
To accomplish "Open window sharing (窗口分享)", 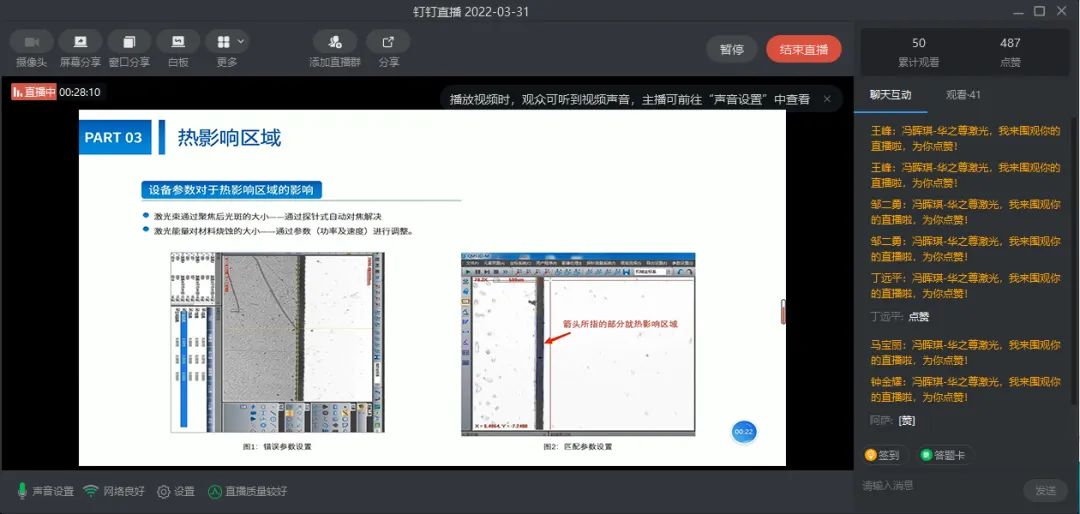I will coord(129,42).
